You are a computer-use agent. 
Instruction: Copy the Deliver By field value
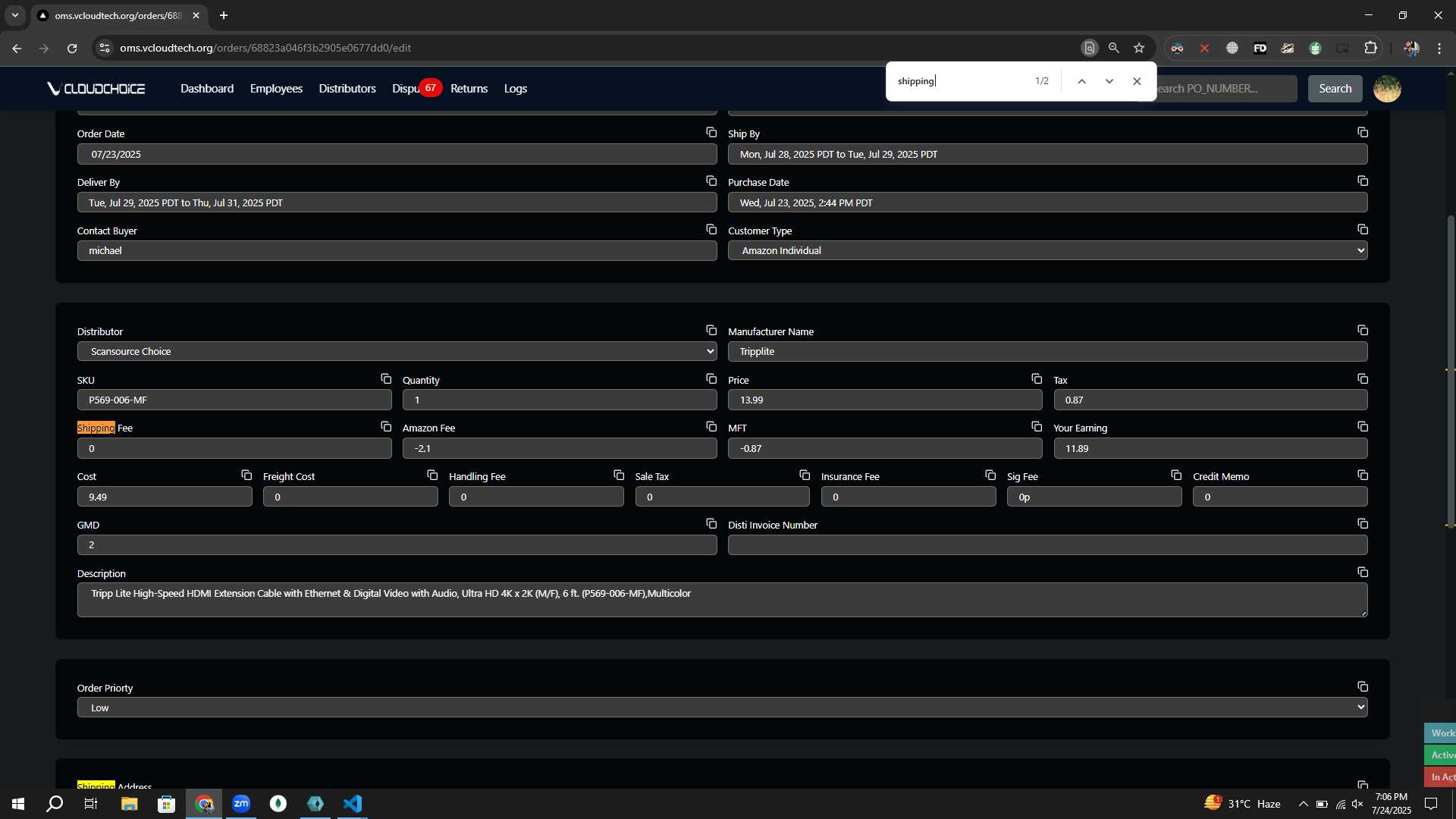point(711,181)
